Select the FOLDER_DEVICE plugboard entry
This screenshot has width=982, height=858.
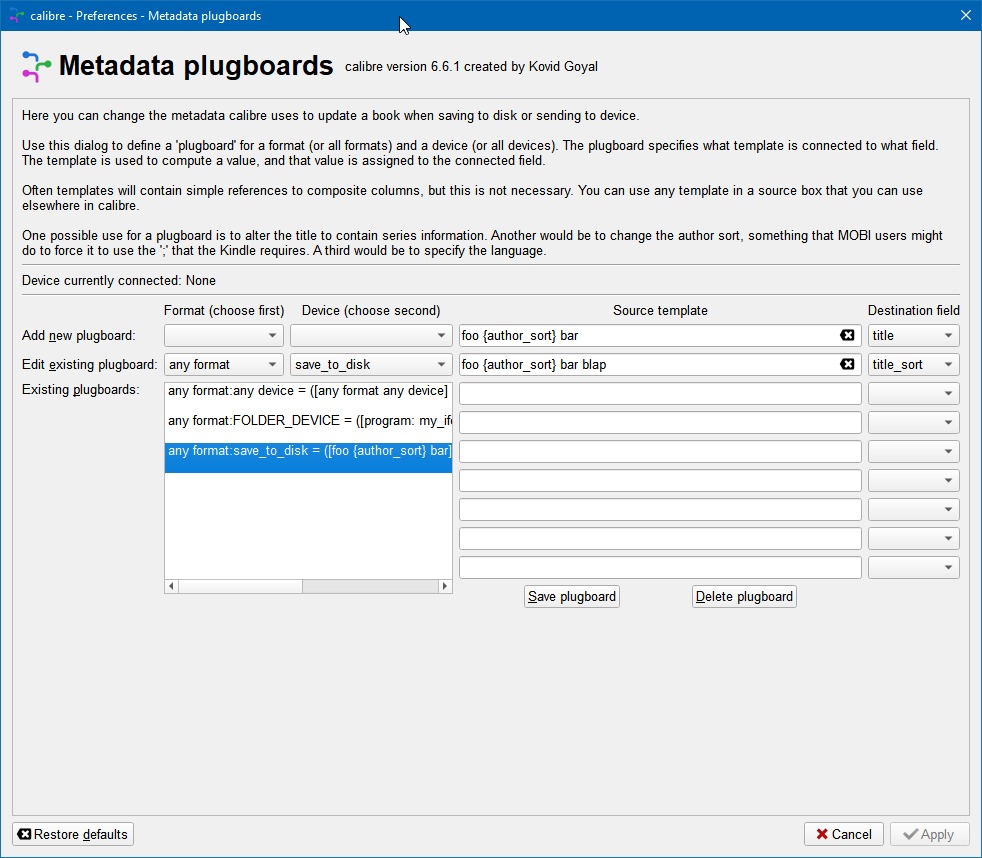pyautogui.click(x=308, y=421)
